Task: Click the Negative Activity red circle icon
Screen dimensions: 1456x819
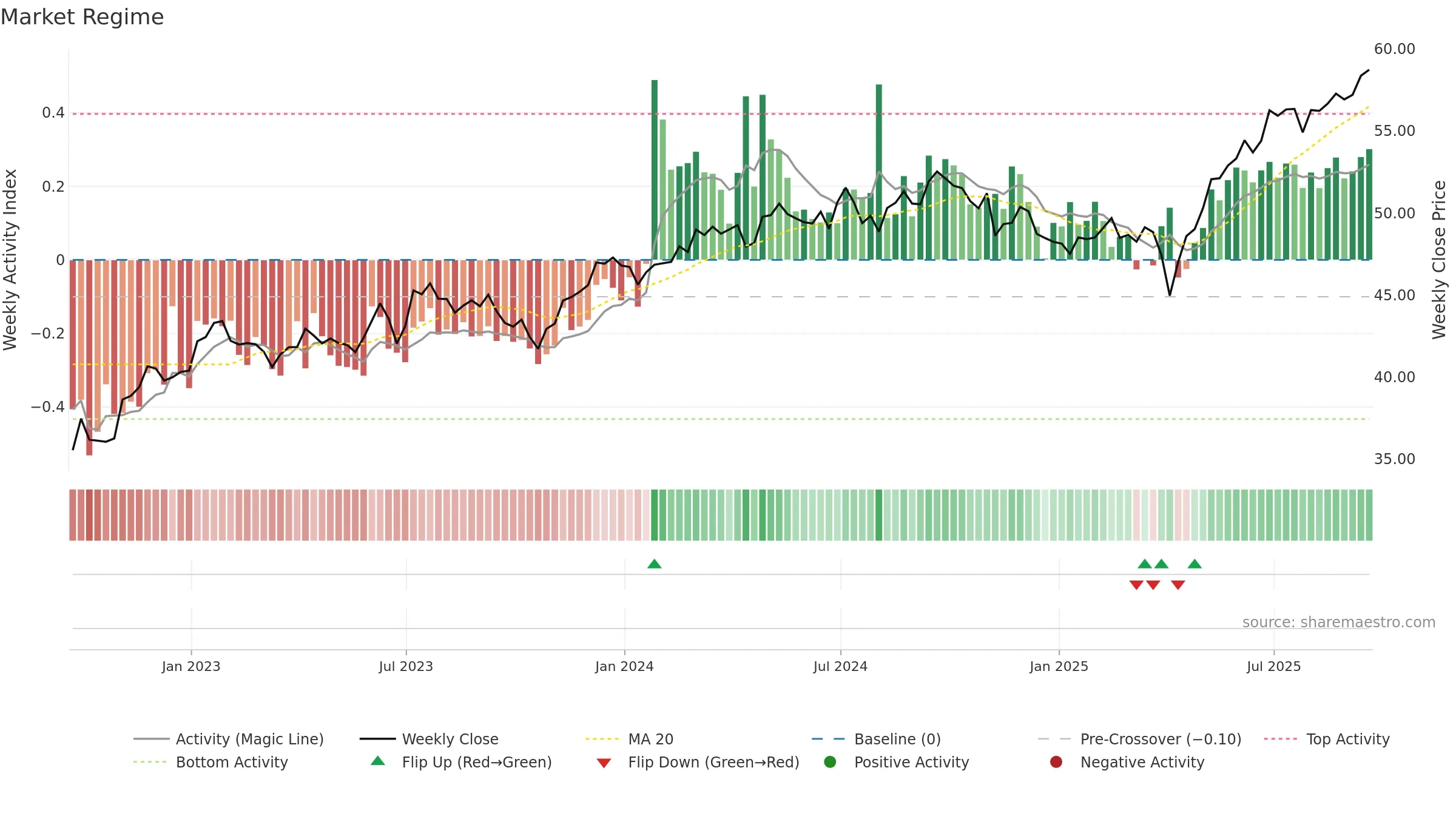Action: coord(1056,761)
